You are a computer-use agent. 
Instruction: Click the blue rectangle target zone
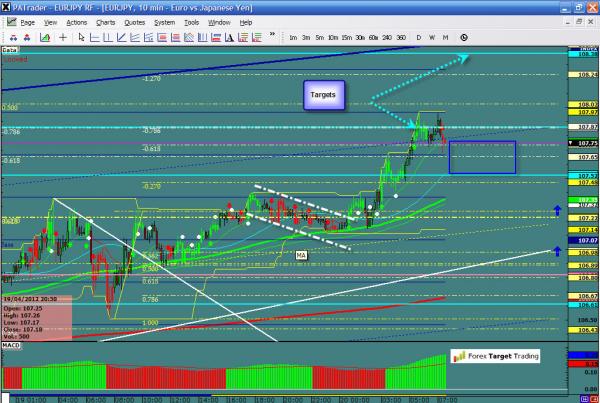[x=482, y=157]
